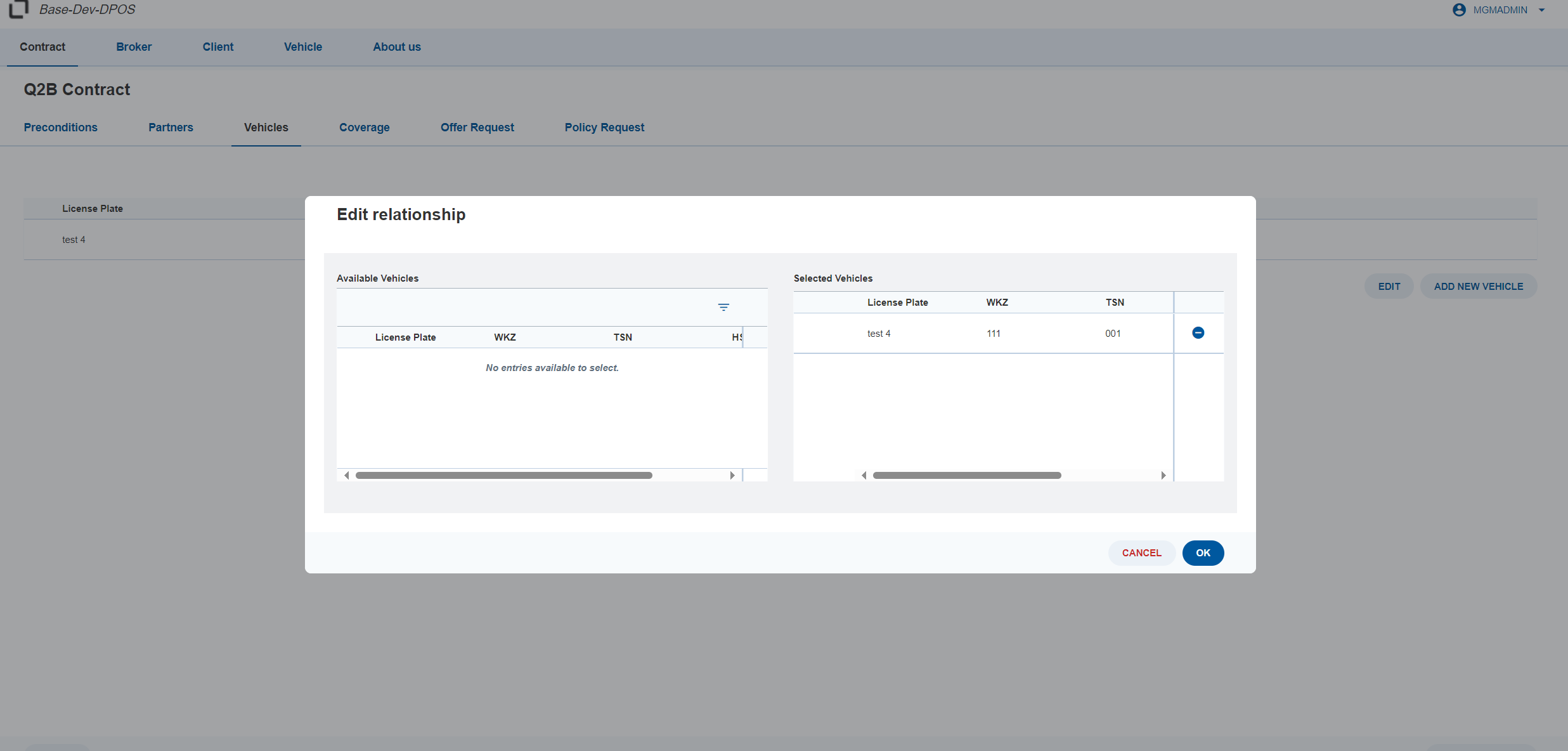Click the ADD NEW VEHICLE button
This screenshot has height=751, width=1568.
pyautogui.click(x=1479, y=287)
